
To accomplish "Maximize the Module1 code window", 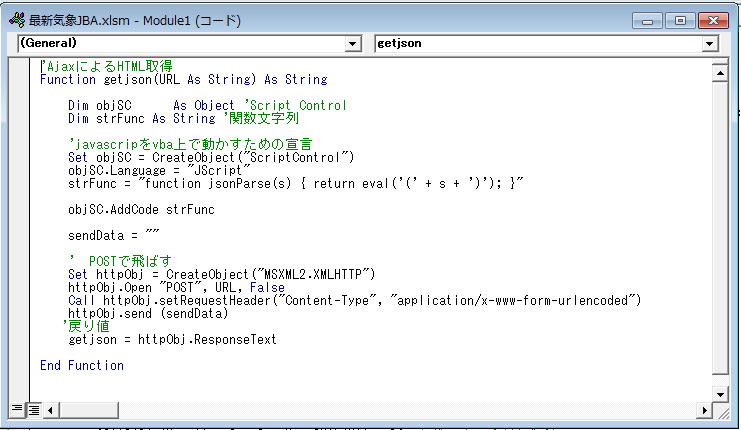I will click(x=681, y=20).
